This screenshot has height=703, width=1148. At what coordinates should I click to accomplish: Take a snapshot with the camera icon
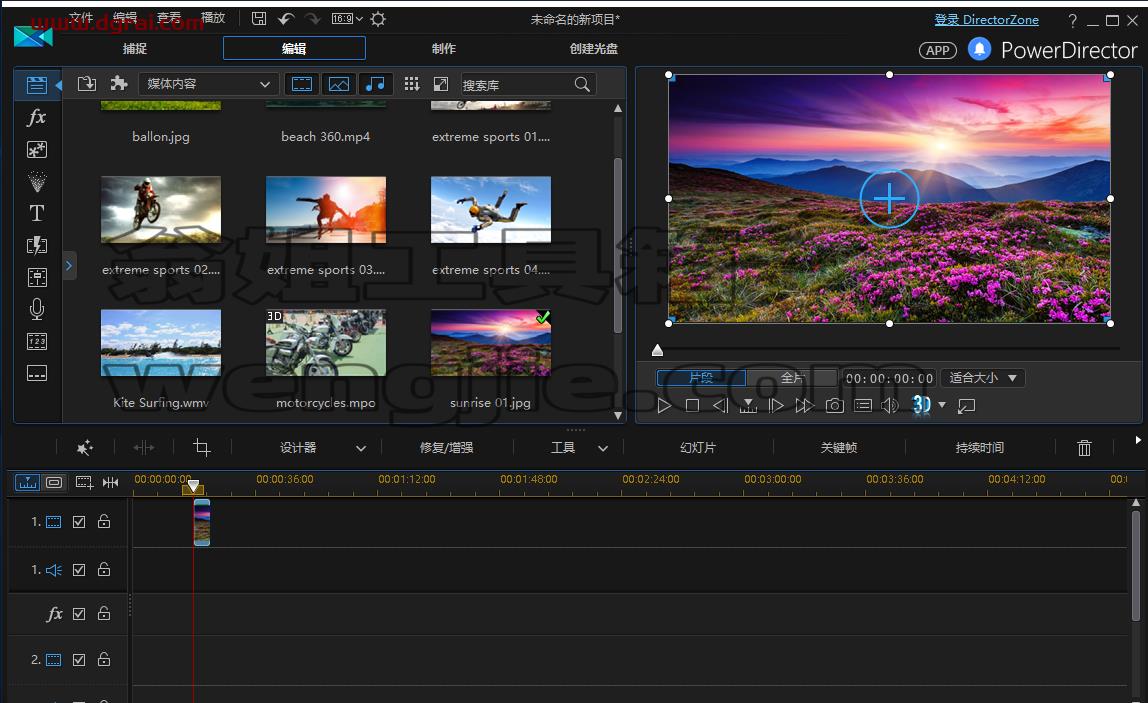[x=835, y=405]
